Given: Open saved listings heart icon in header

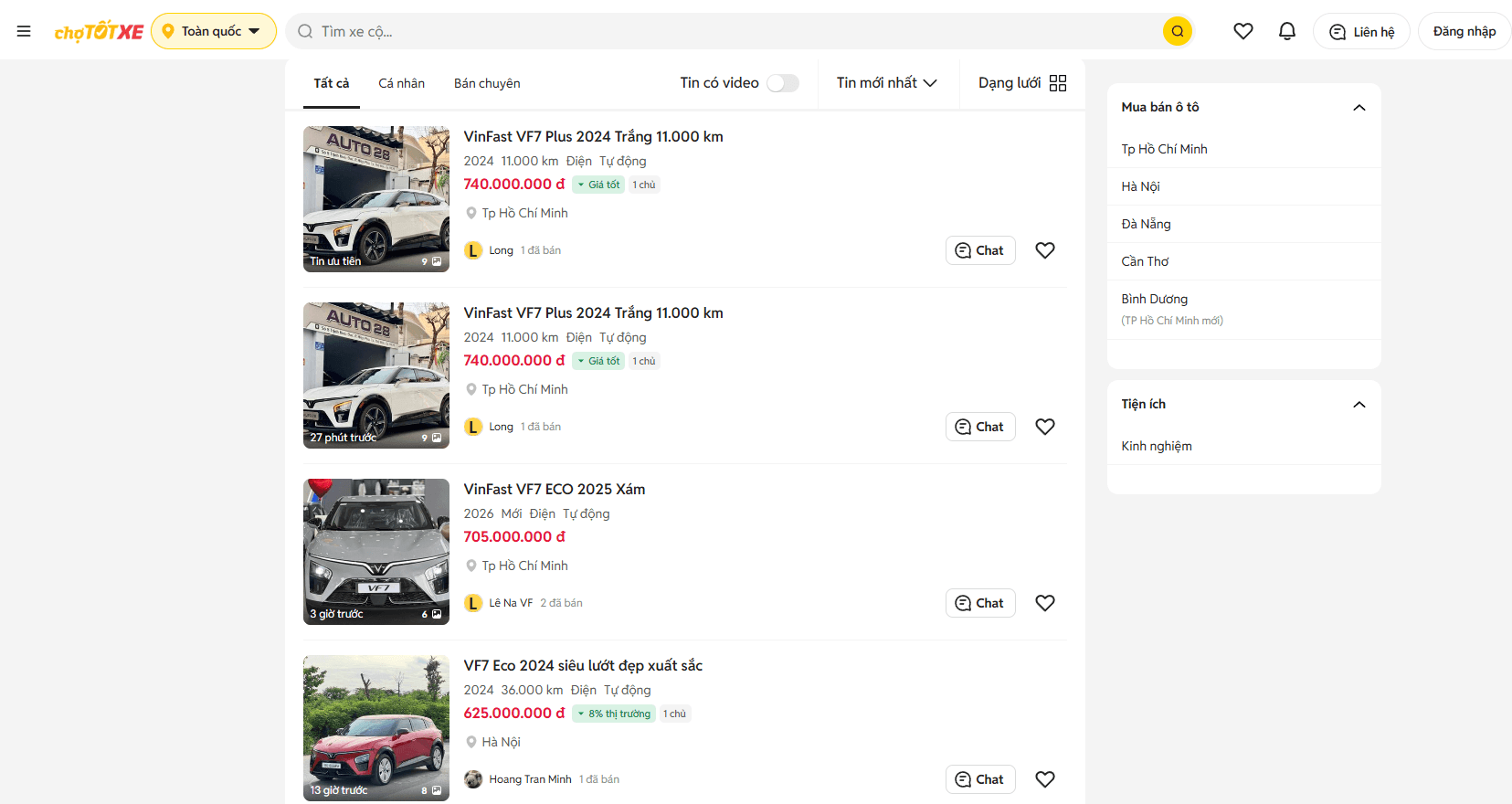Looking at the screenshot, I should tap(1243, 31).
